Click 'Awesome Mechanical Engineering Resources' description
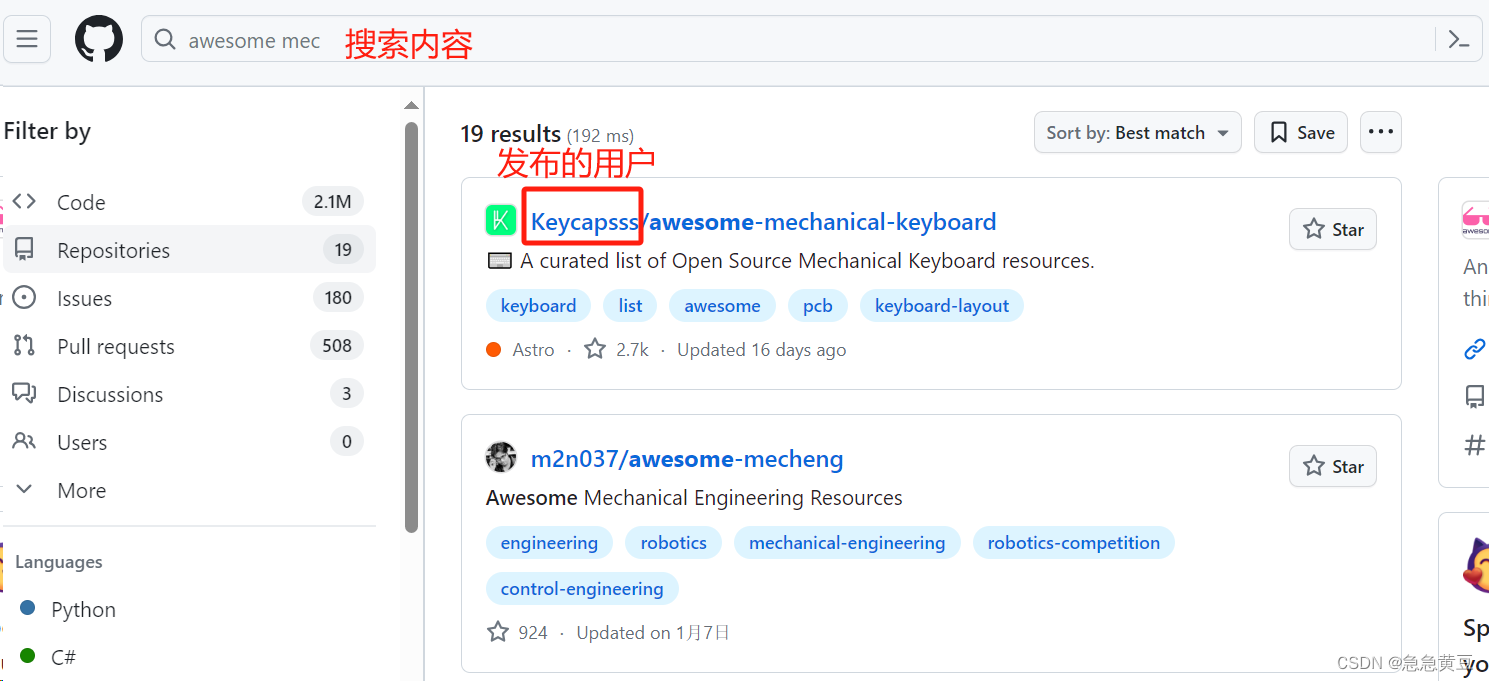The height and width of the screenshot is (681, 1489). click(x=694, y=498)
